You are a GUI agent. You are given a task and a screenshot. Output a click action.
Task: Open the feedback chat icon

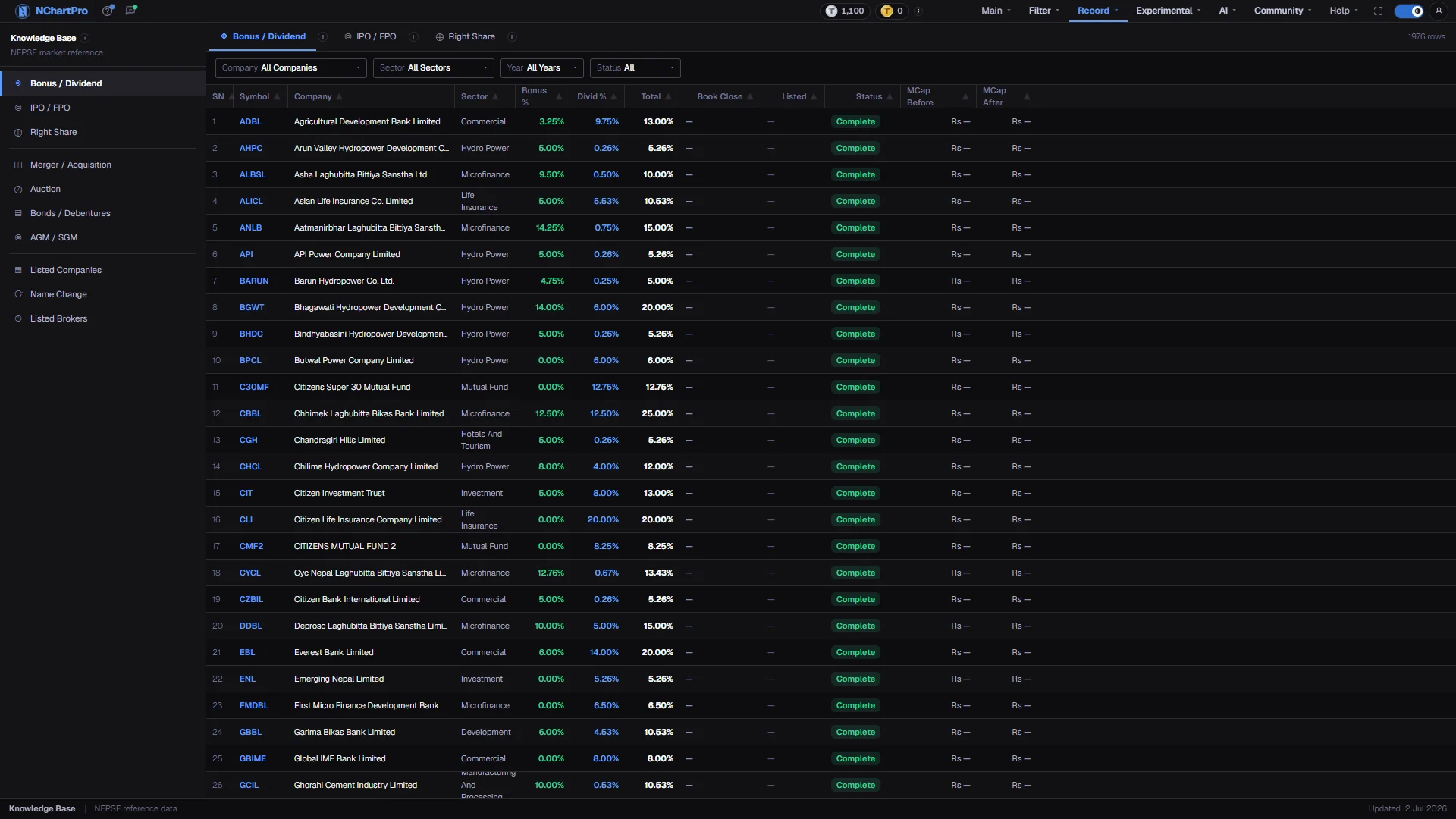coord(131,11)
